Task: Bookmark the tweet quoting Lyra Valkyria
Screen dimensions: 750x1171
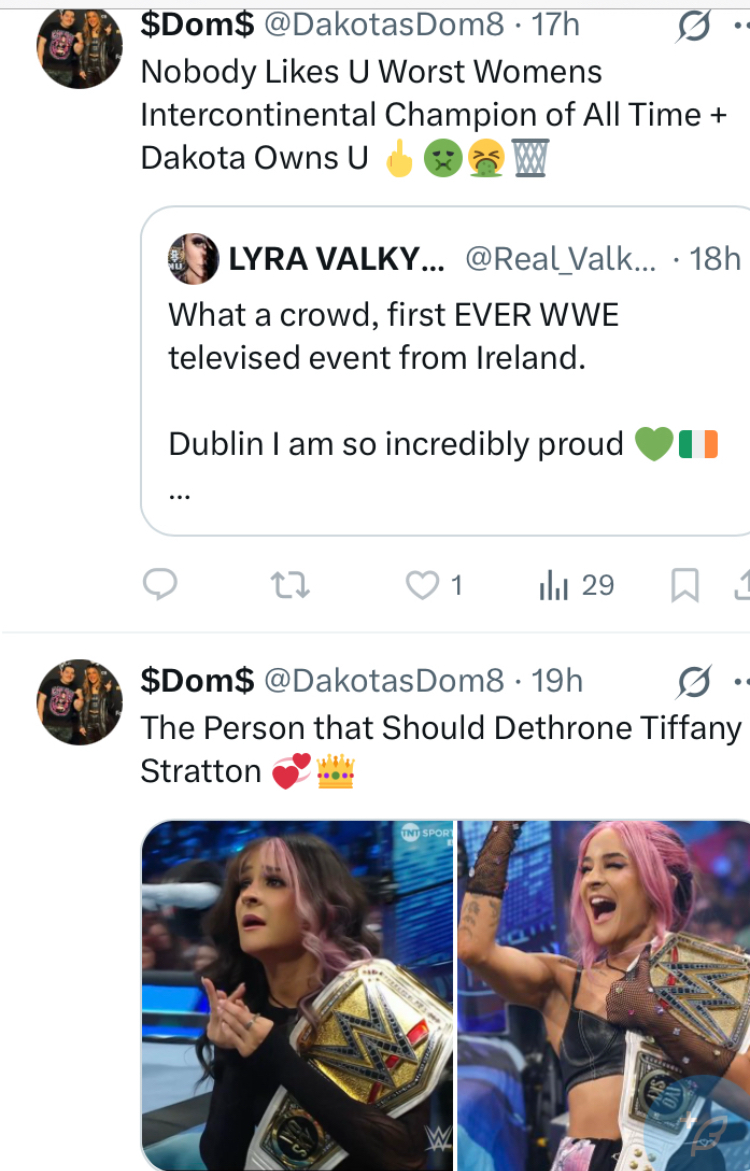Action: pos(684,585)
